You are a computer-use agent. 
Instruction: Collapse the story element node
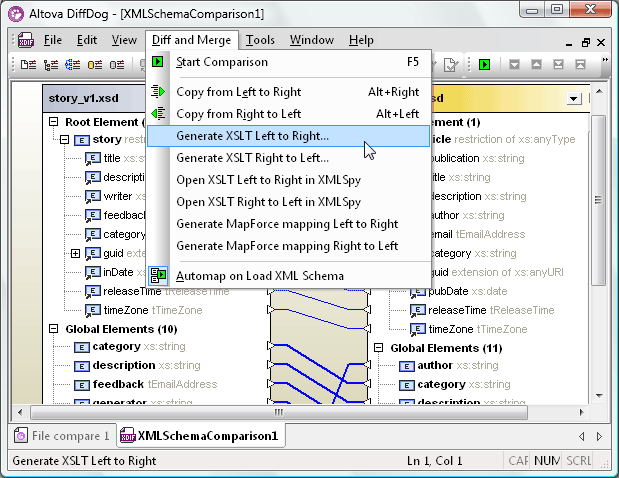(x=64, y=139)
